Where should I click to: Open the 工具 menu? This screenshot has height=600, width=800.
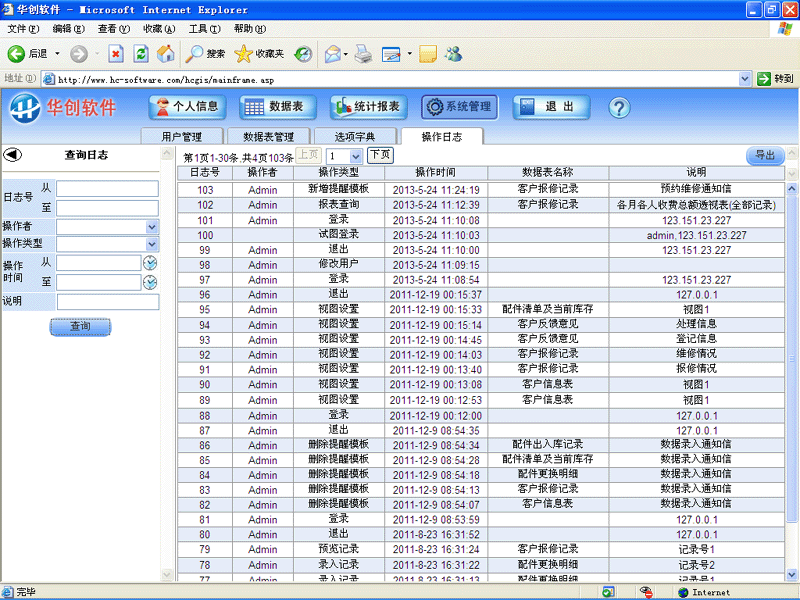[205, 29]
